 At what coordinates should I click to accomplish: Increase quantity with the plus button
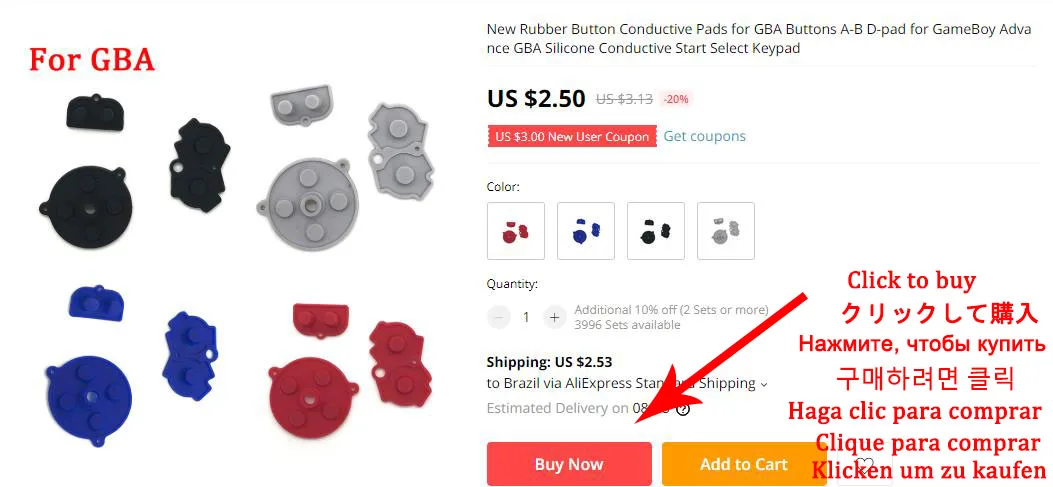(554, 317)
